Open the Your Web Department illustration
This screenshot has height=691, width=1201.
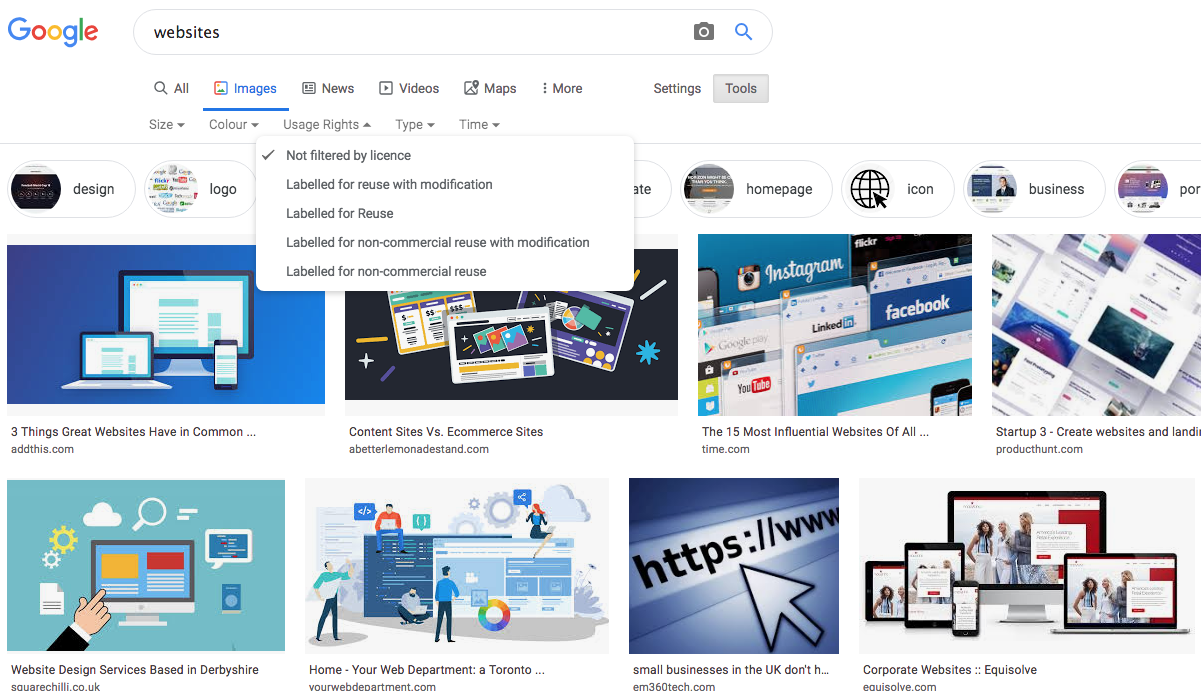[x=457, y=565]
